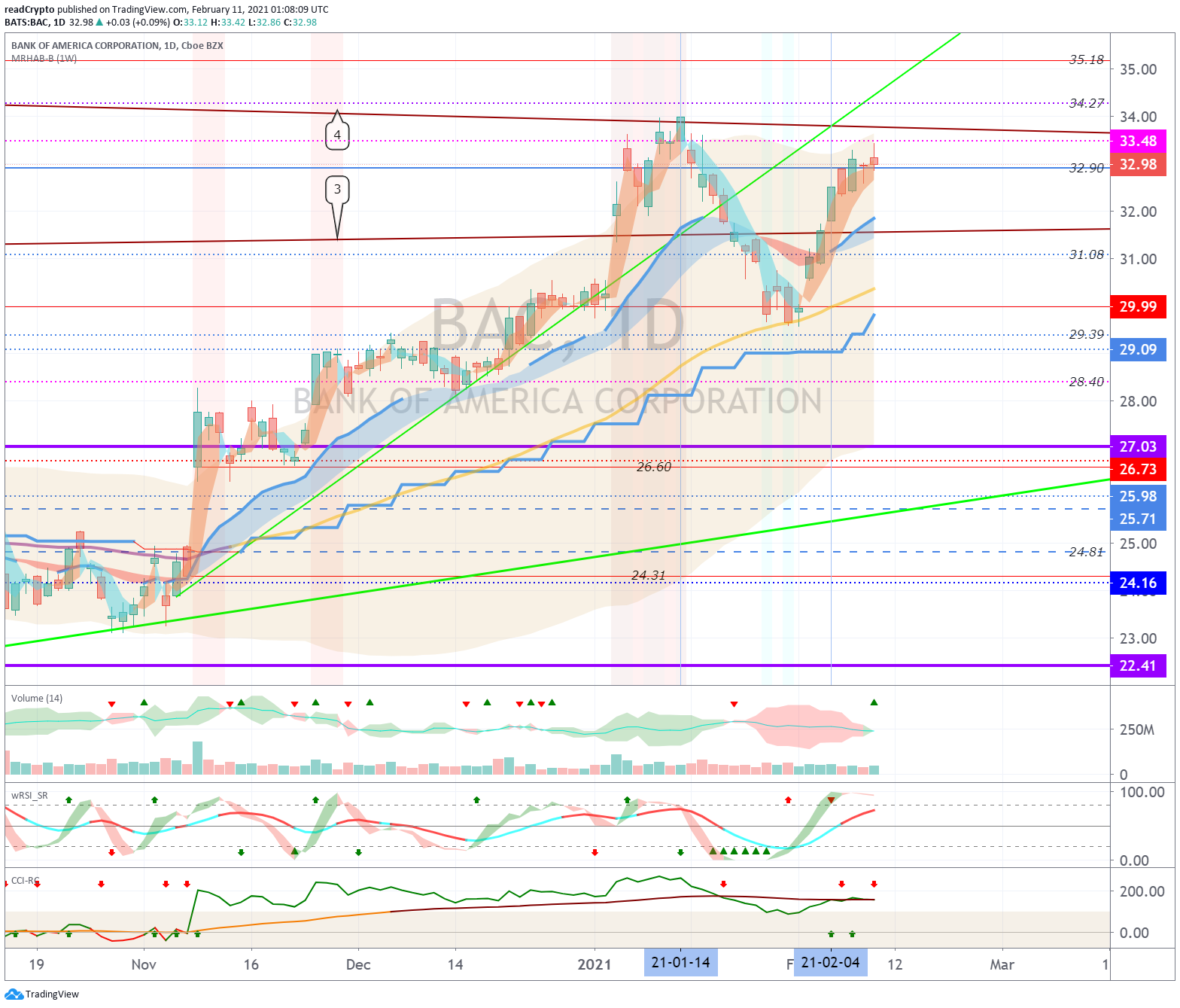Click the 100.00 wRSI_SR axis label
Screen dimensions: 1180x1008
pyautogui.click(x=1142, y=792)
